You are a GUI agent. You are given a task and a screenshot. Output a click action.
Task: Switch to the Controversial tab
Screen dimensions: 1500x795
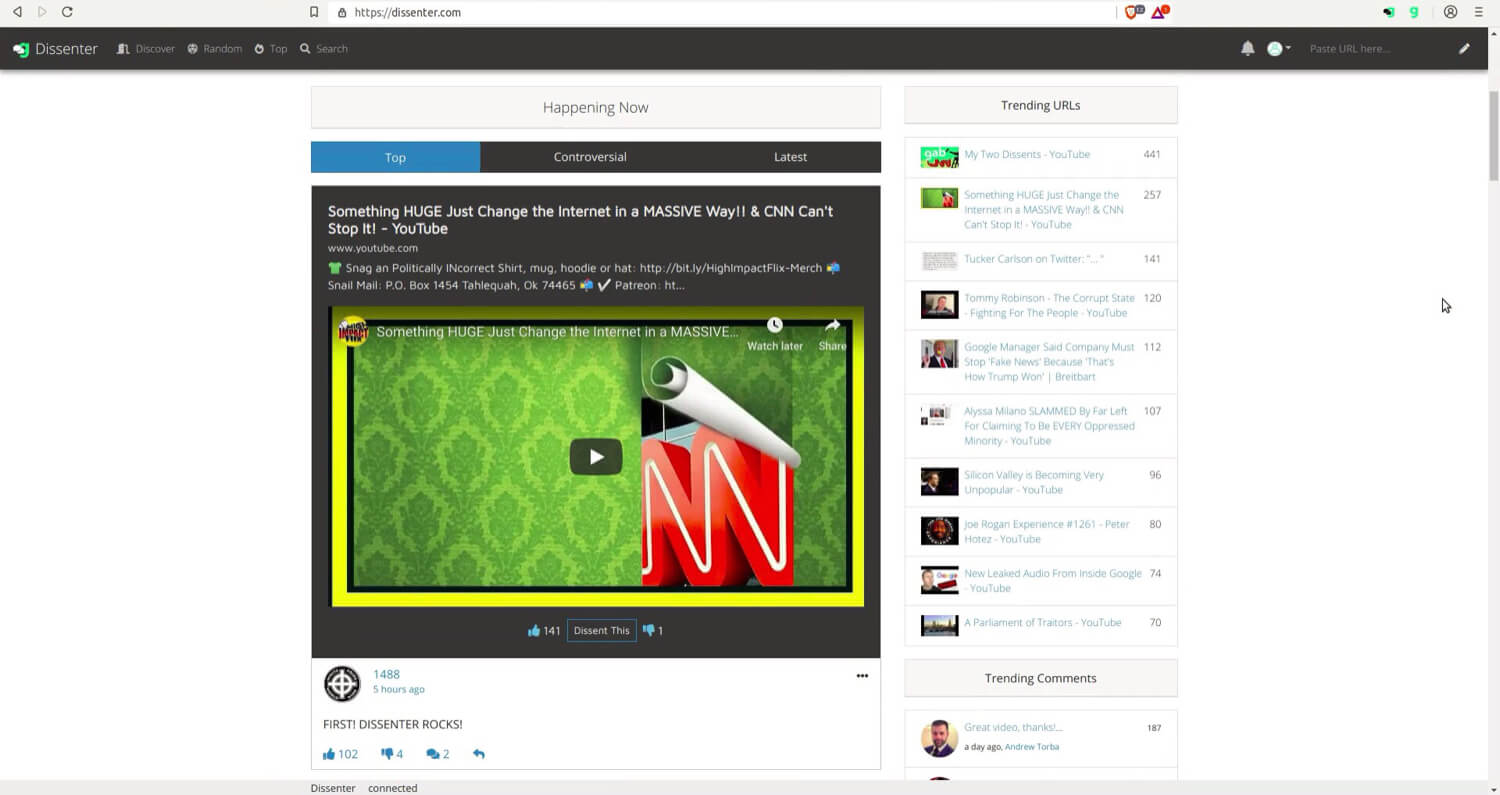590,157
